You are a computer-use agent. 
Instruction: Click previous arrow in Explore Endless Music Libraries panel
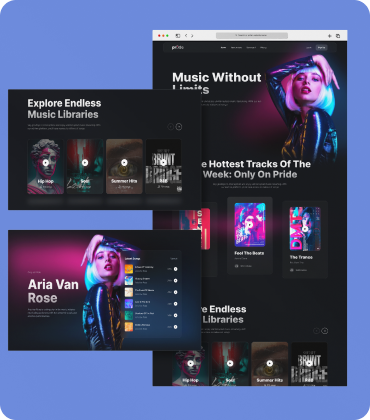click(x=170, y=127)
